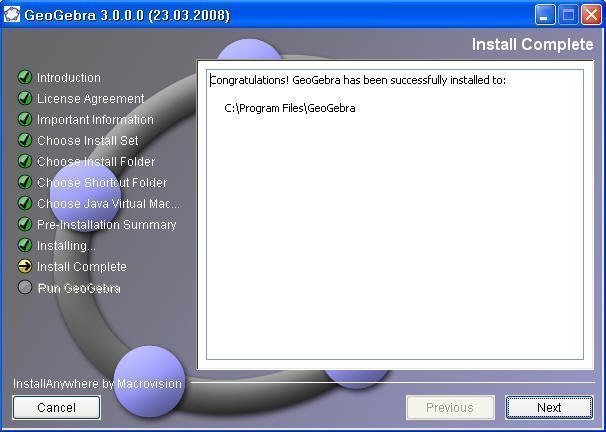606x432 pixels.
Task: Click the C:\Program Files\GeoGebra path text
Action: [x=290, y=108]
